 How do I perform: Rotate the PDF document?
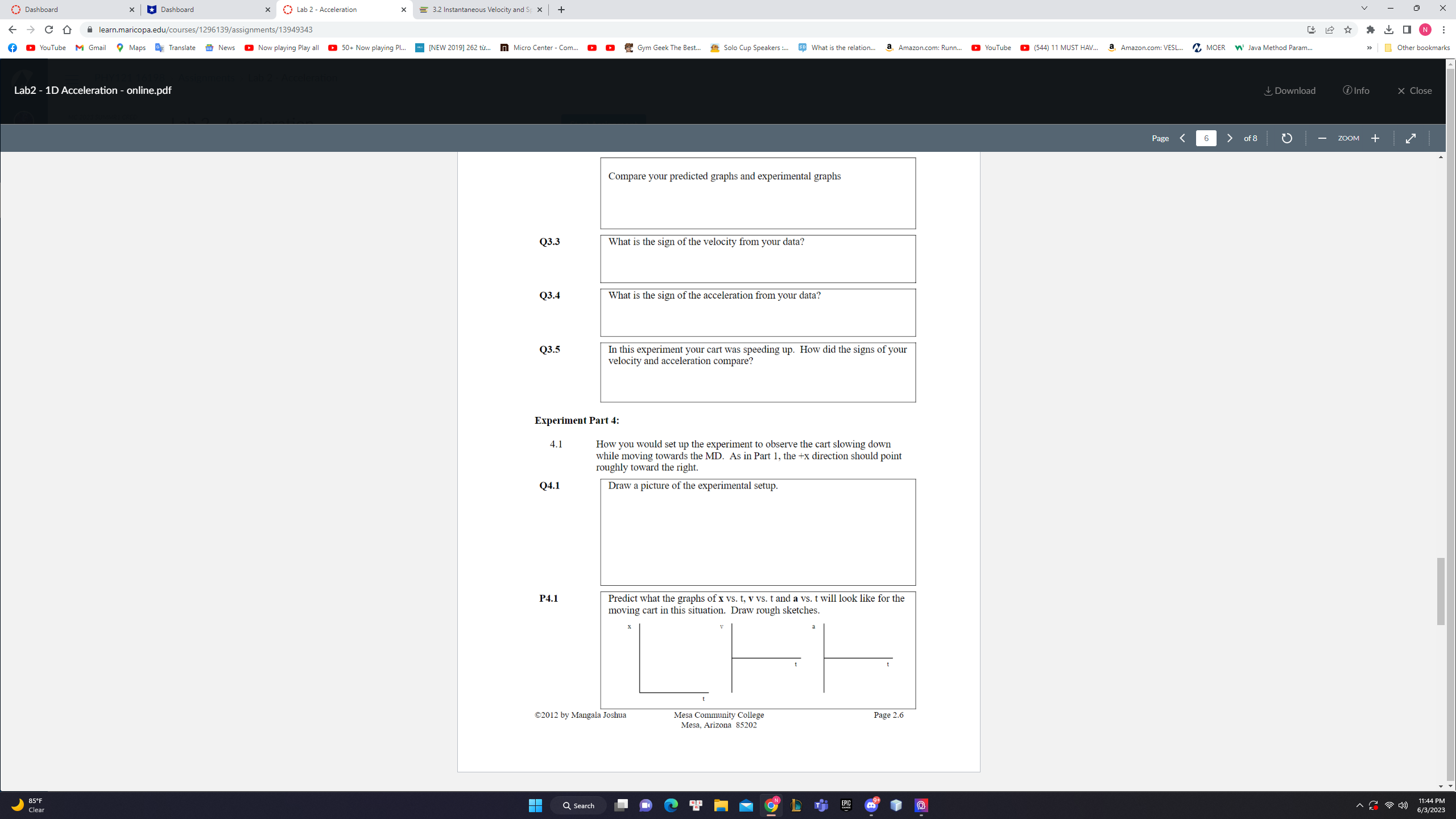[x=1287, y=138]
